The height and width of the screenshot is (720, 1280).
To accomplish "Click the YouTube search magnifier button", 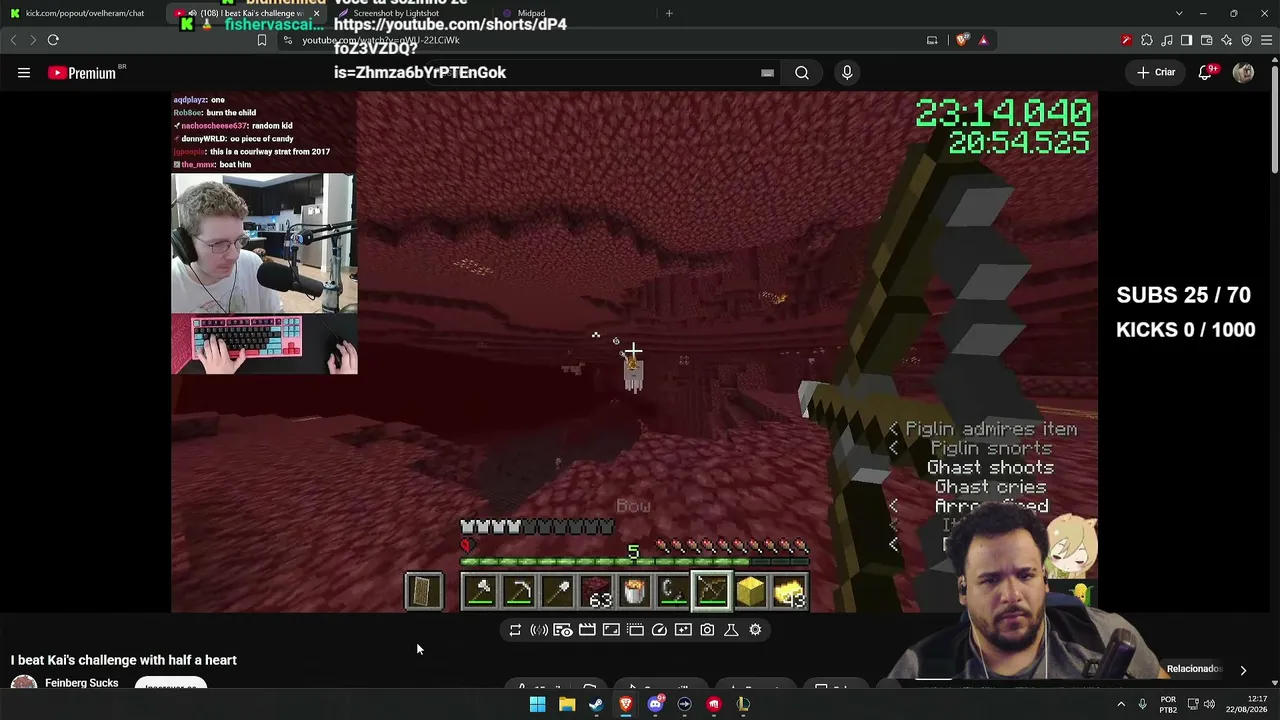I will 802,73.
